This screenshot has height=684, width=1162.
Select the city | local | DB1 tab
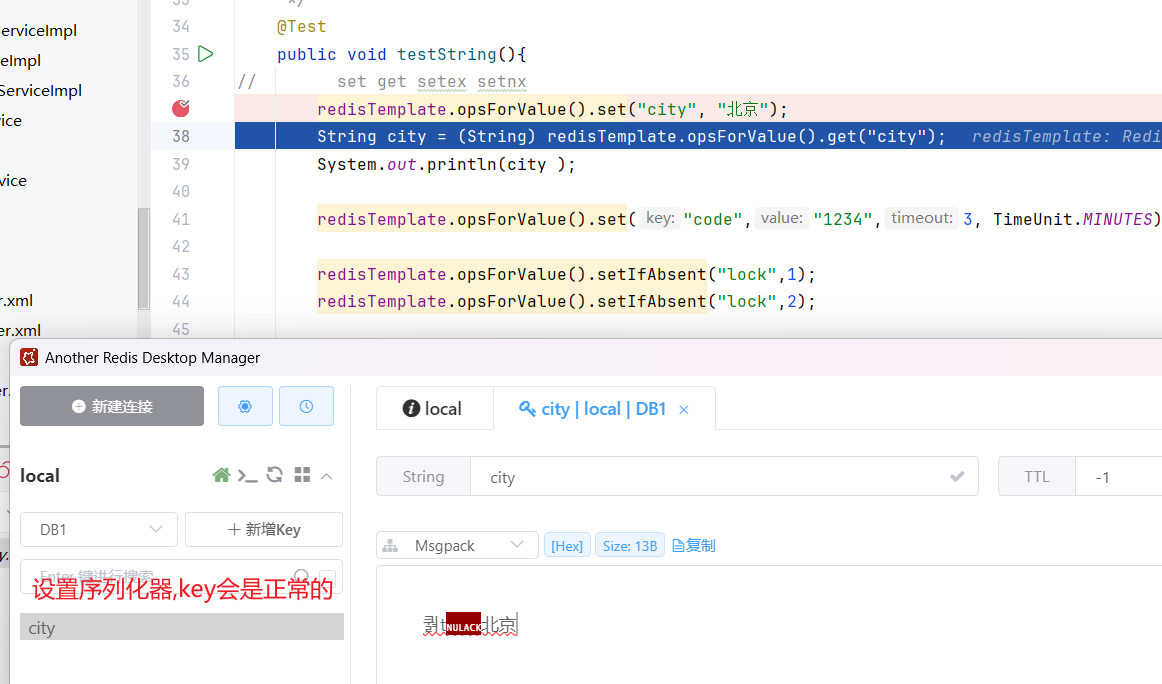pyautogui.click(x=592, y=408)
